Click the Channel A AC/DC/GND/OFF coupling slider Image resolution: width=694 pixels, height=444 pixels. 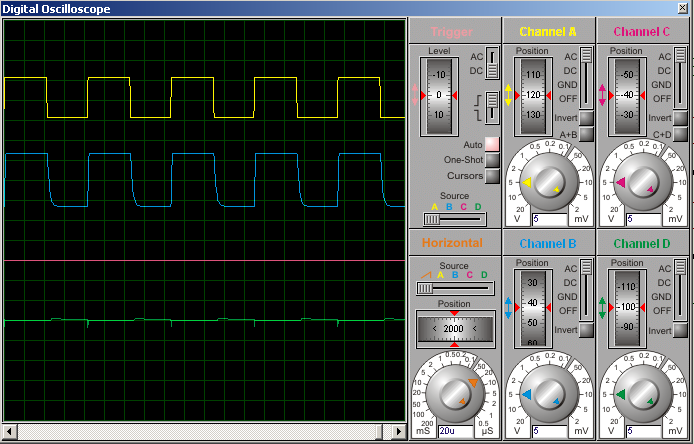(x=588, y=78)
